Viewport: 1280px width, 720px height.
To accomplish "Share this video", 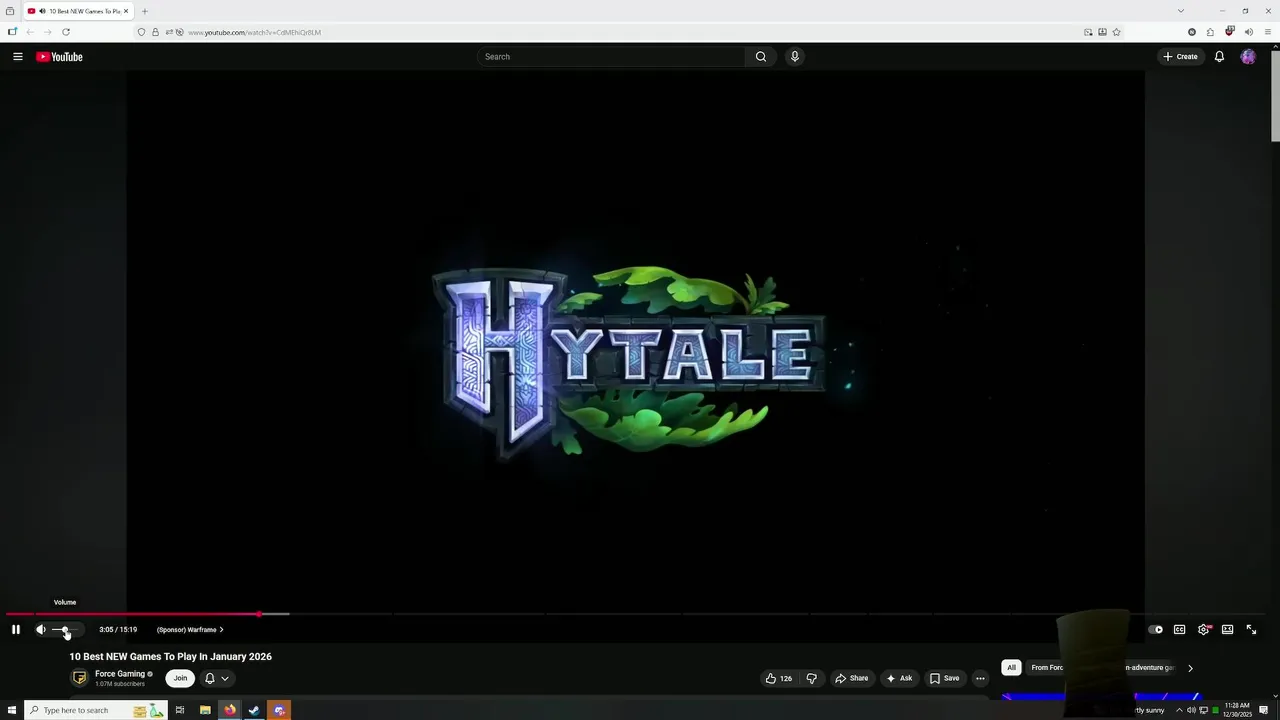I will pyautogui.click(x=851, y=678).
